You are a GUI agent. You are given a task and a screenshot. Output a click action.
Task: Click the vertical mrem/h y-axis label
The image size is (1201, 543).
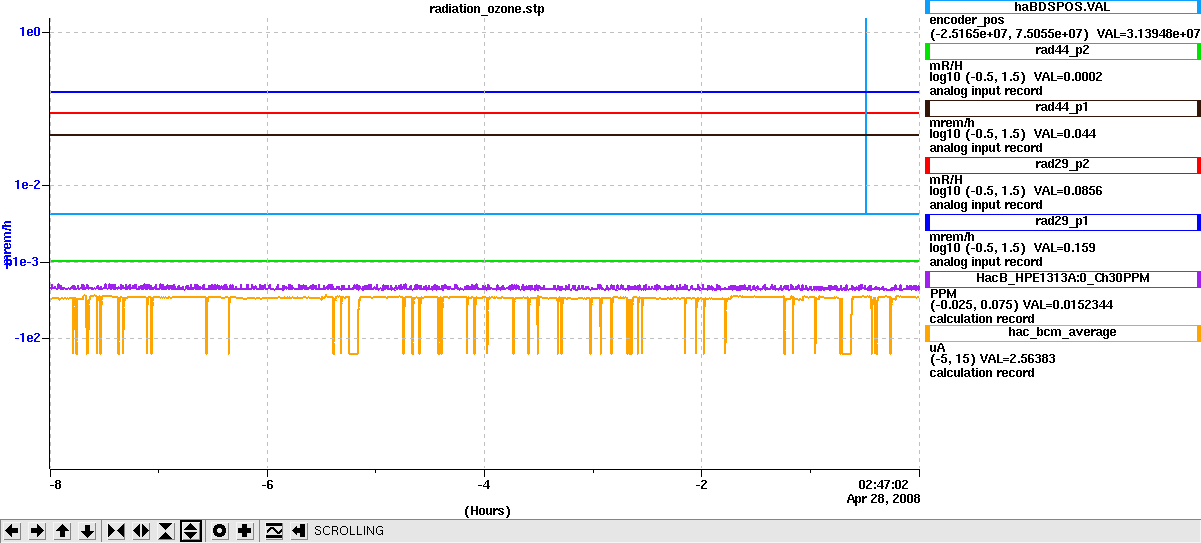[8, 243]
